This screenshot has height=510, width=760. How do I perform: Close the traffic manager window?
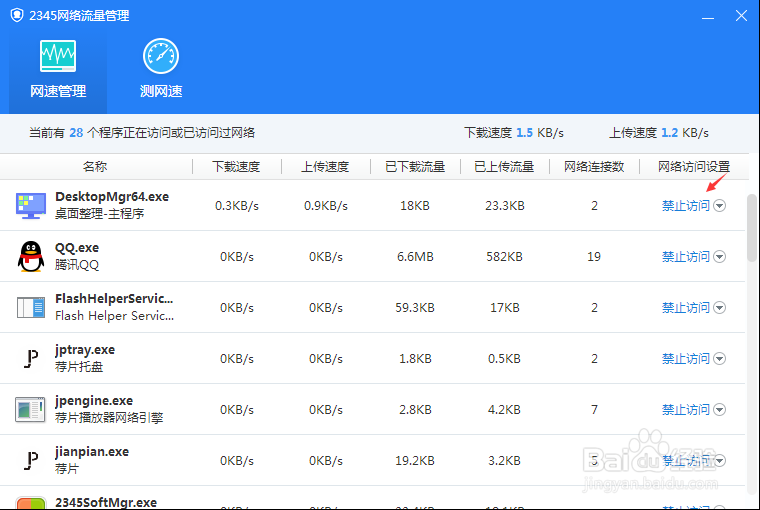741,16
